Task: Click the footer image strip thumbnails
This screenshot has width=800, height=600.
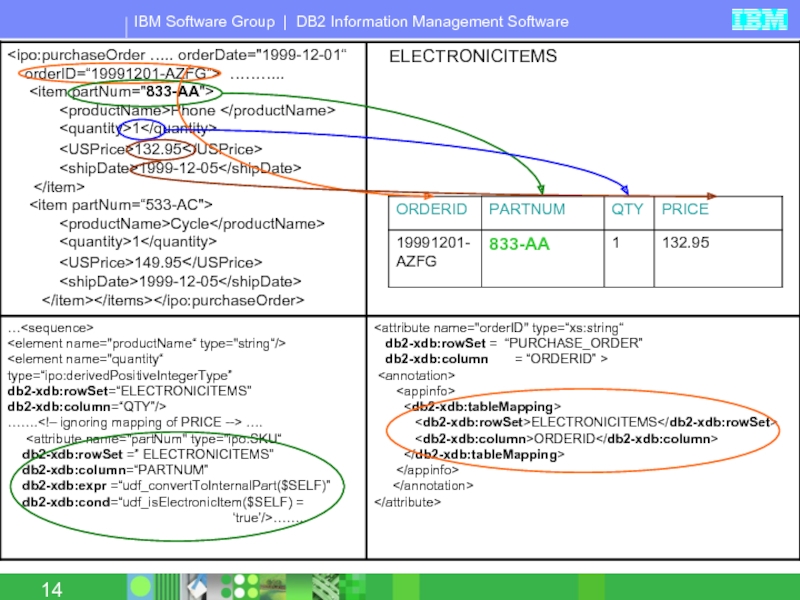Action: tap(246, 586)
